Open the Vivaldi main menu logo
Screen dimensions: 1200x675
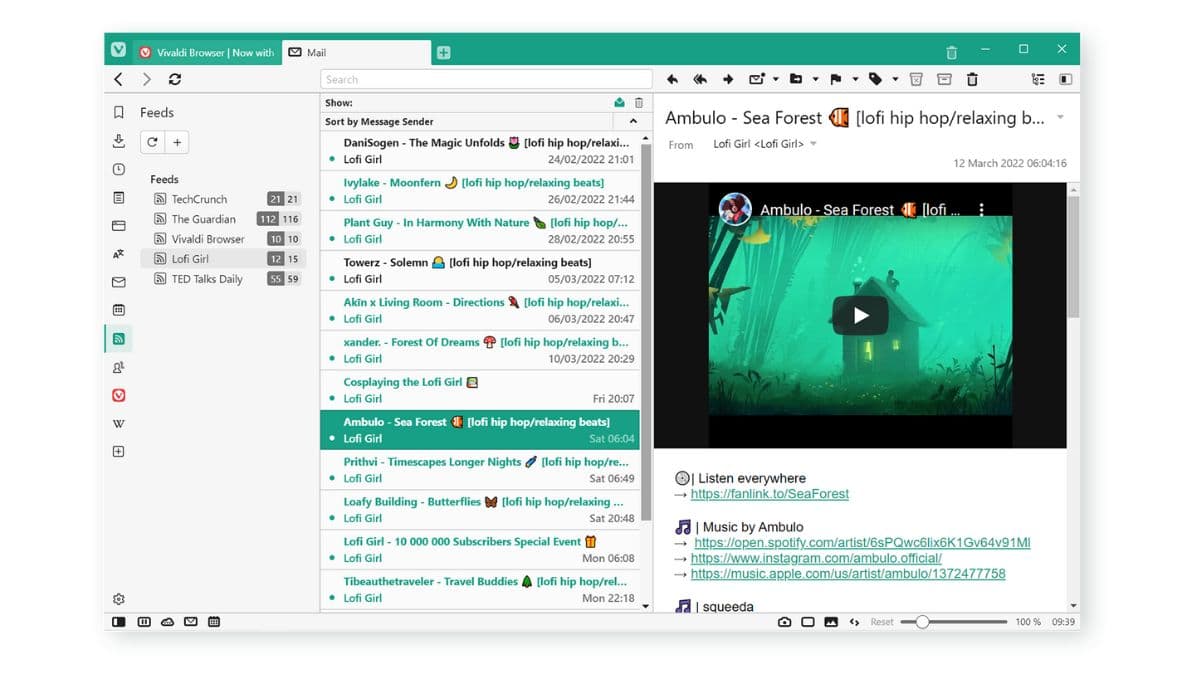tap(118, 49)
